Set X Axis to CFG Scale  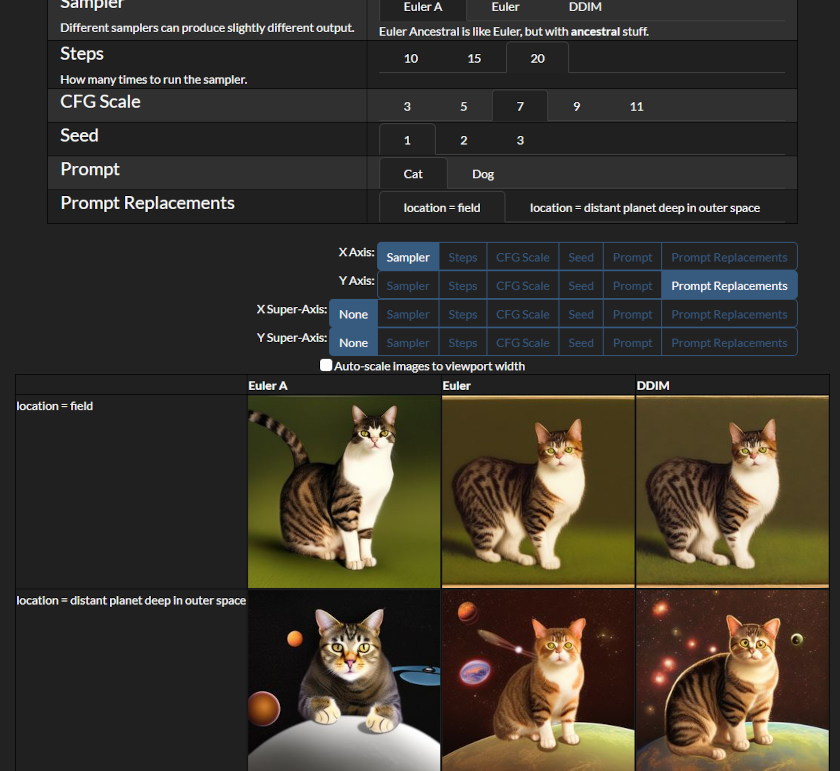coord(523,257)
